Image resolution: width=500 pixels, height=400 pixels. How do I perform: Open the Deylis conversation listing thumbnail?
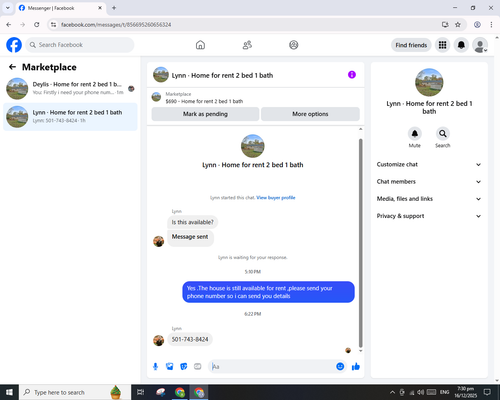click(17, 88)
